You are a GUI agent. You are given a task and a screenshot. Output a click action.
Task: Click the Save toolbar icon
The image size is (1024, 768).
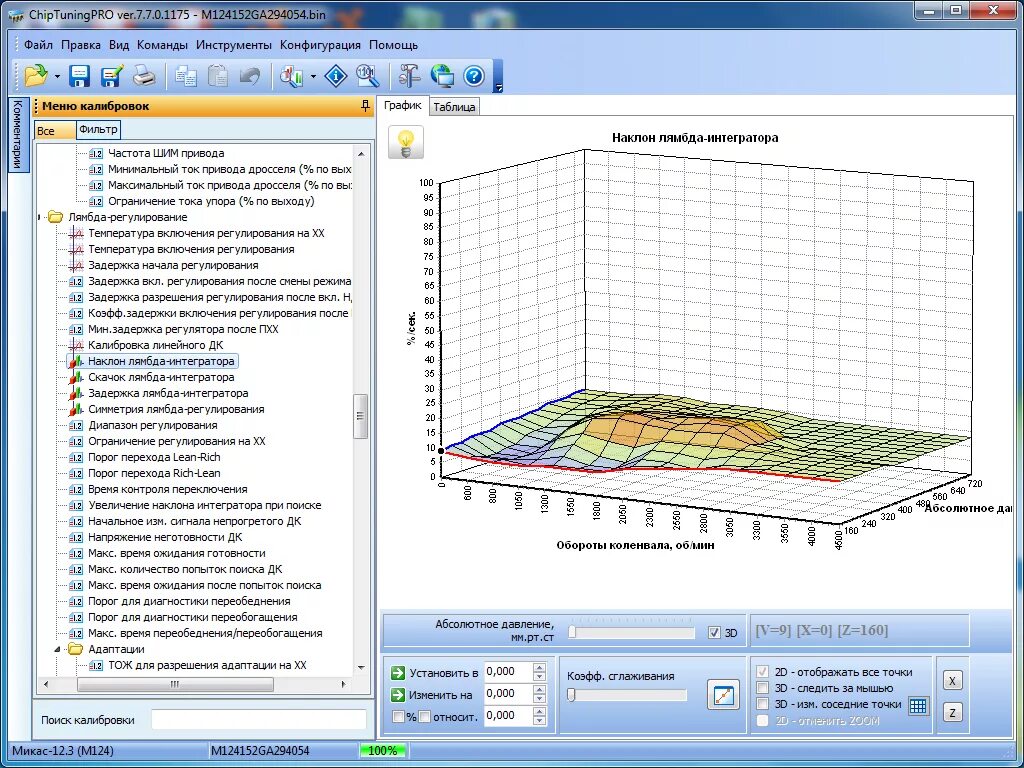pyautogui.click(x=80, y=76)
